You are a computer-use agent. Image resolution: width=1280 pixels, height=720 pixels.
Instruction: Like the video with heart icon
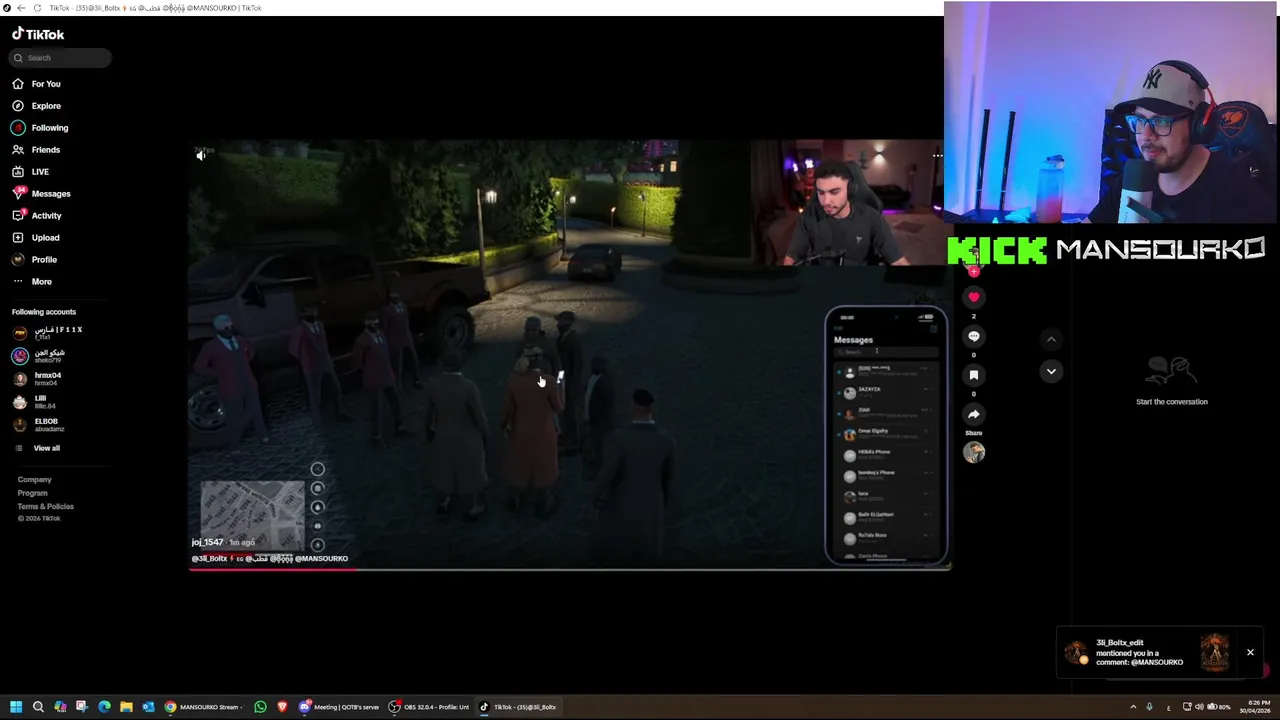974,297
